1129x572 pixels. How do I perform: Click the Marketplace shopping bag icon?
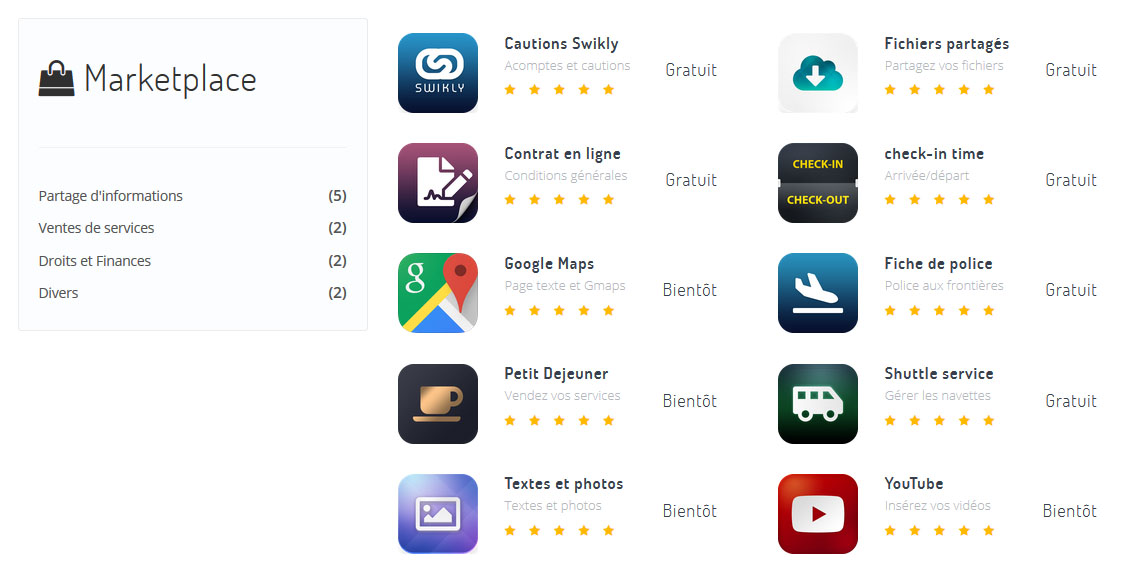point(56,79)
